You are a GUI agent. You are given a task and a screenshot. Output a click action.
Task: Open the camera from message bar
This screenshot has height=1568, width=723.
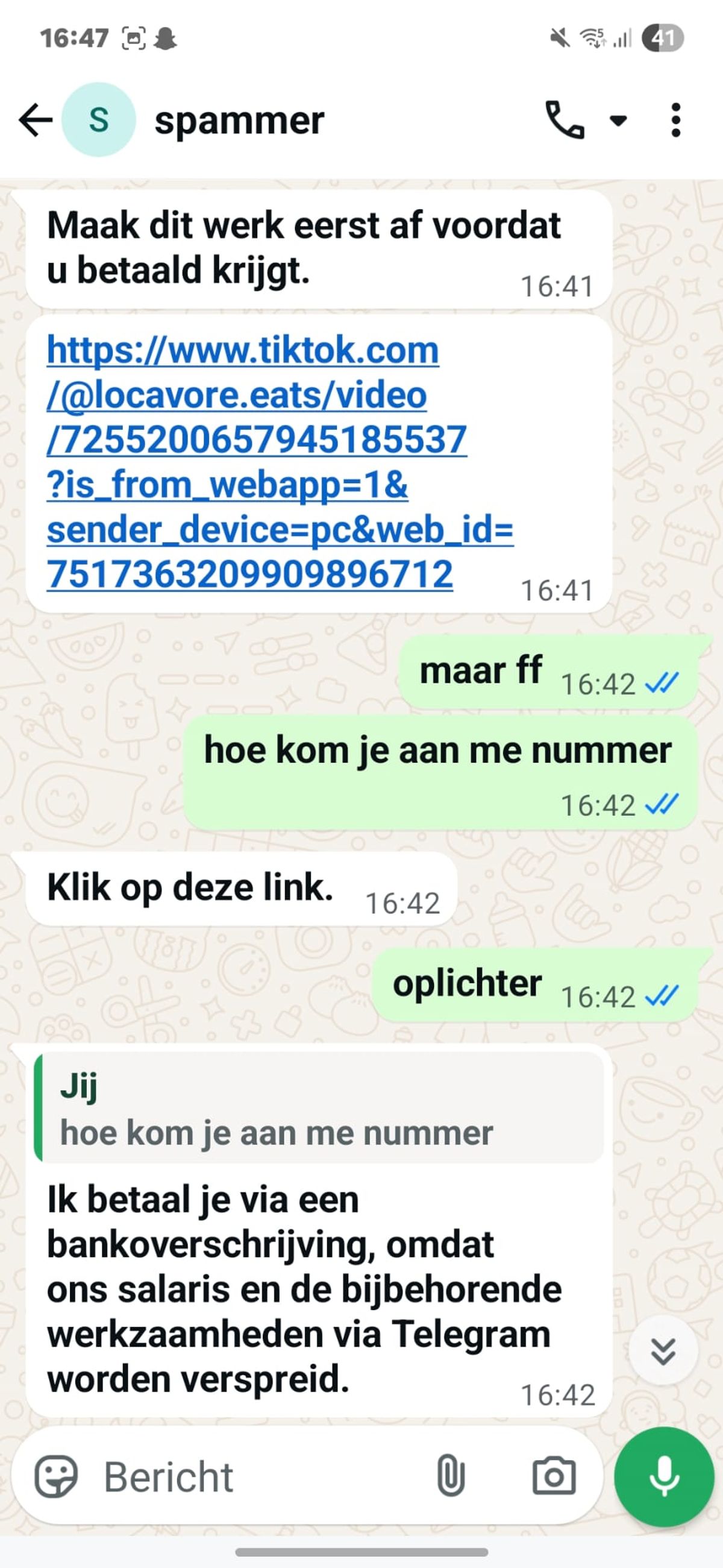[x=554, y=1476]
